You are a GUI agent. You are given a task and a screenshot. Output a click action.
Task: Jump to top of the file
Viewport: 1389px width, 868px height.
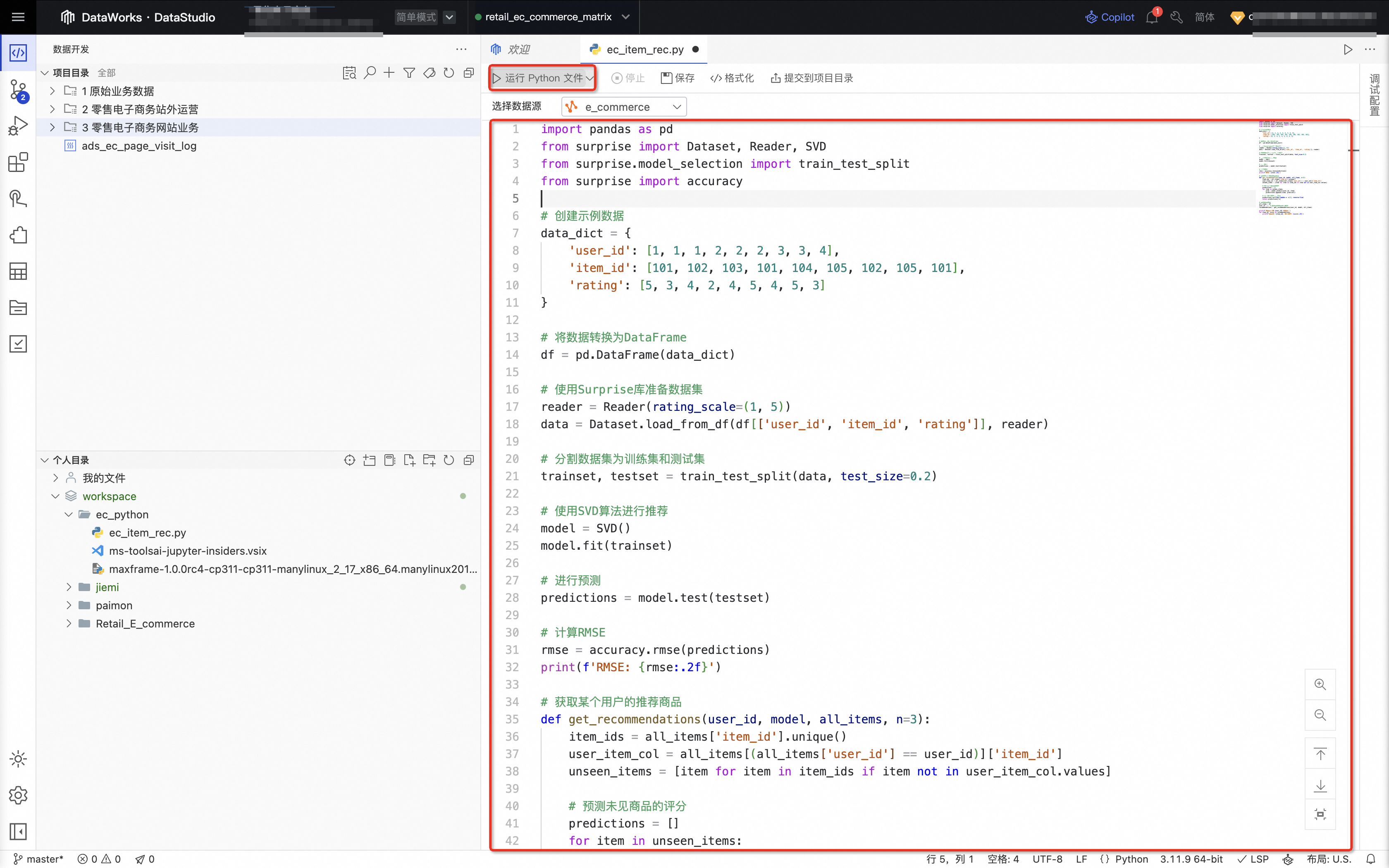pos(1320,754)
